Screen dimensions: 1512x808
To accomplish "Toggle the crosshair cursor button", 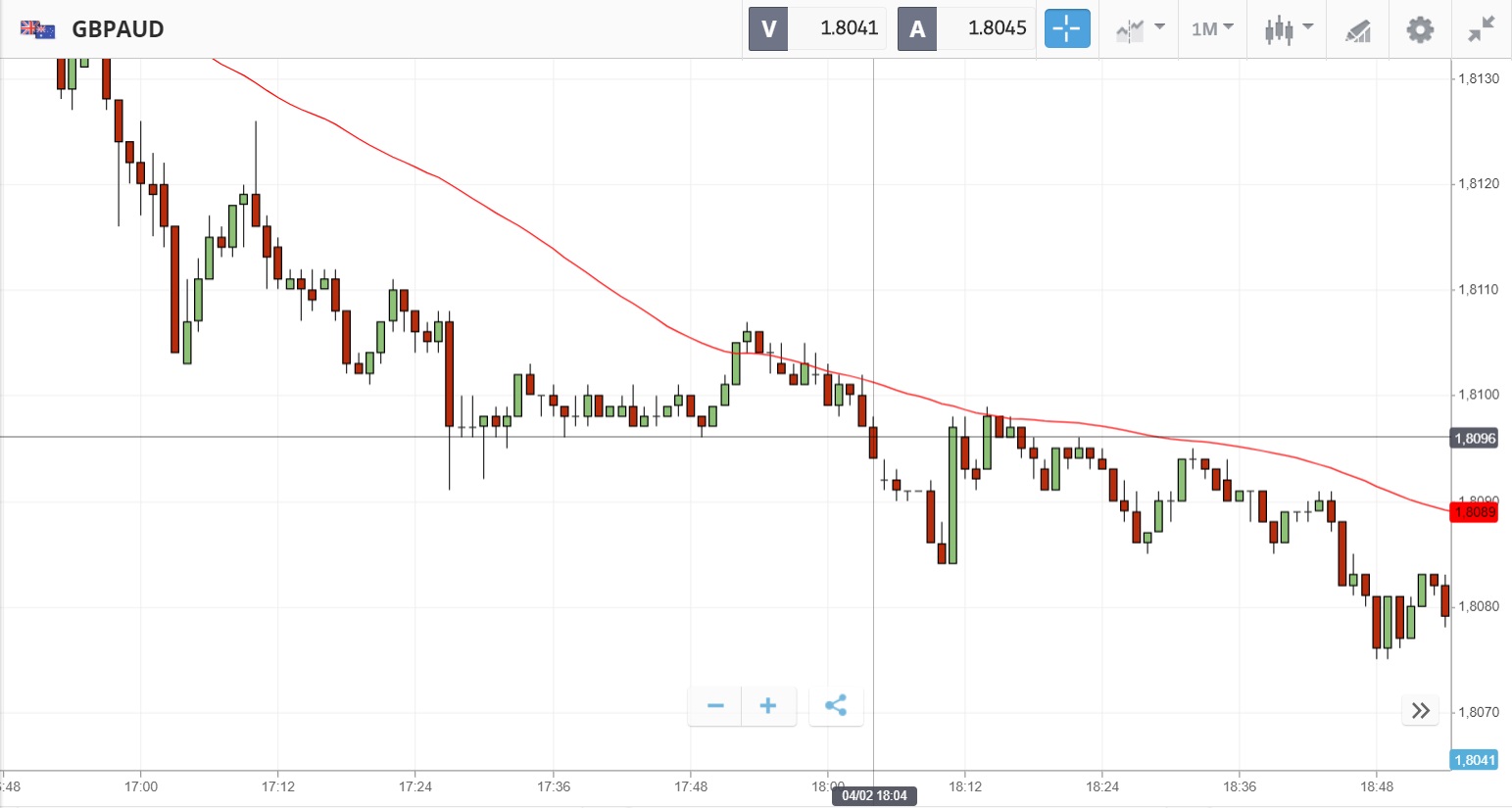I will [x=1066, y=28].
